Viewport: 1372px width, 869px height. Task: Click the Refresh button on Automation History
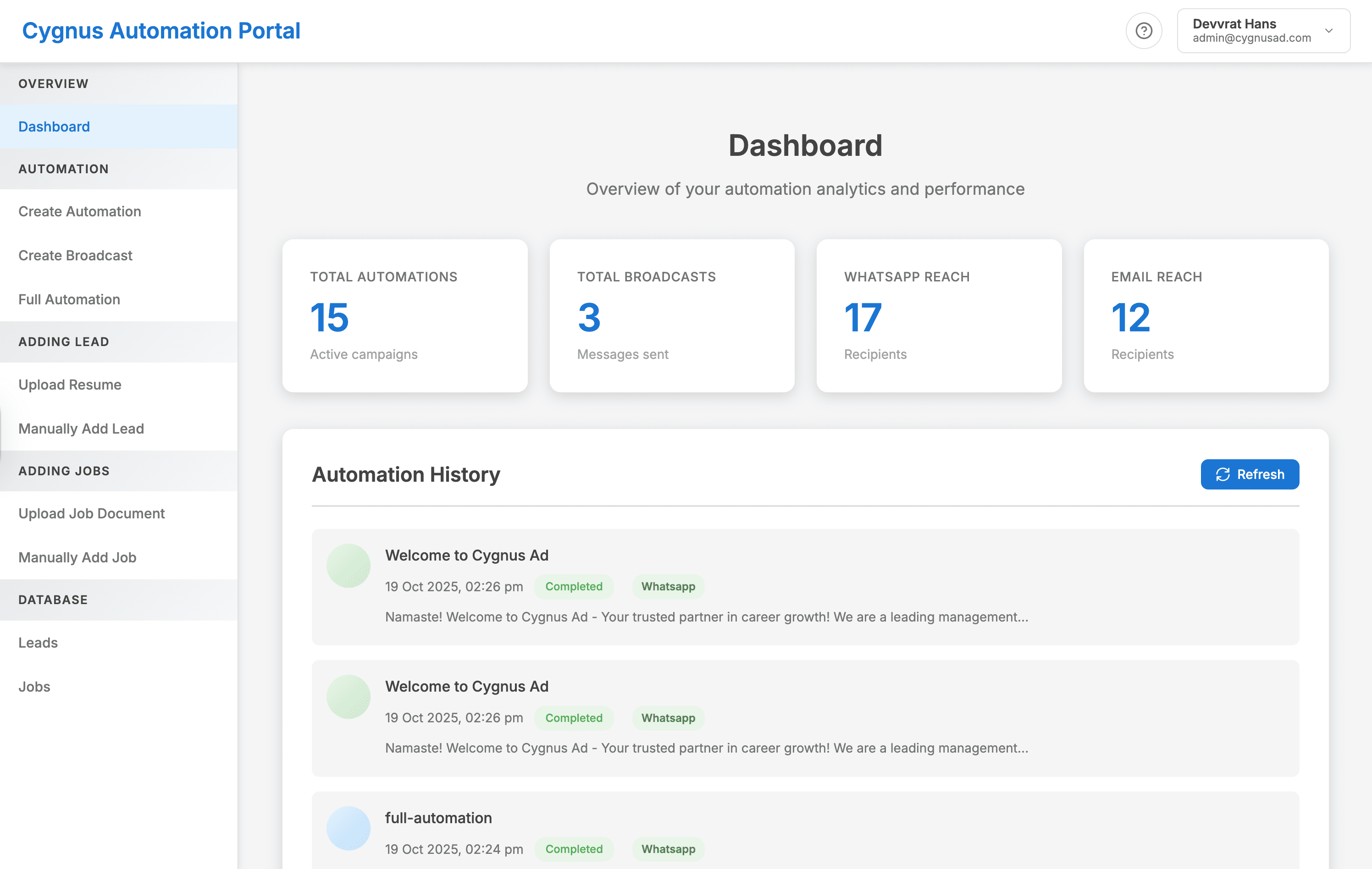click(1250, 474)
